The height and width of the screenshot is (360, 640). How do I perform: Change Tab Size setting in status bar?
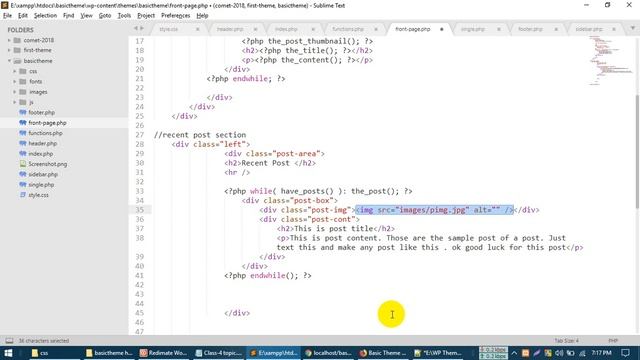(x=566, y=341)
